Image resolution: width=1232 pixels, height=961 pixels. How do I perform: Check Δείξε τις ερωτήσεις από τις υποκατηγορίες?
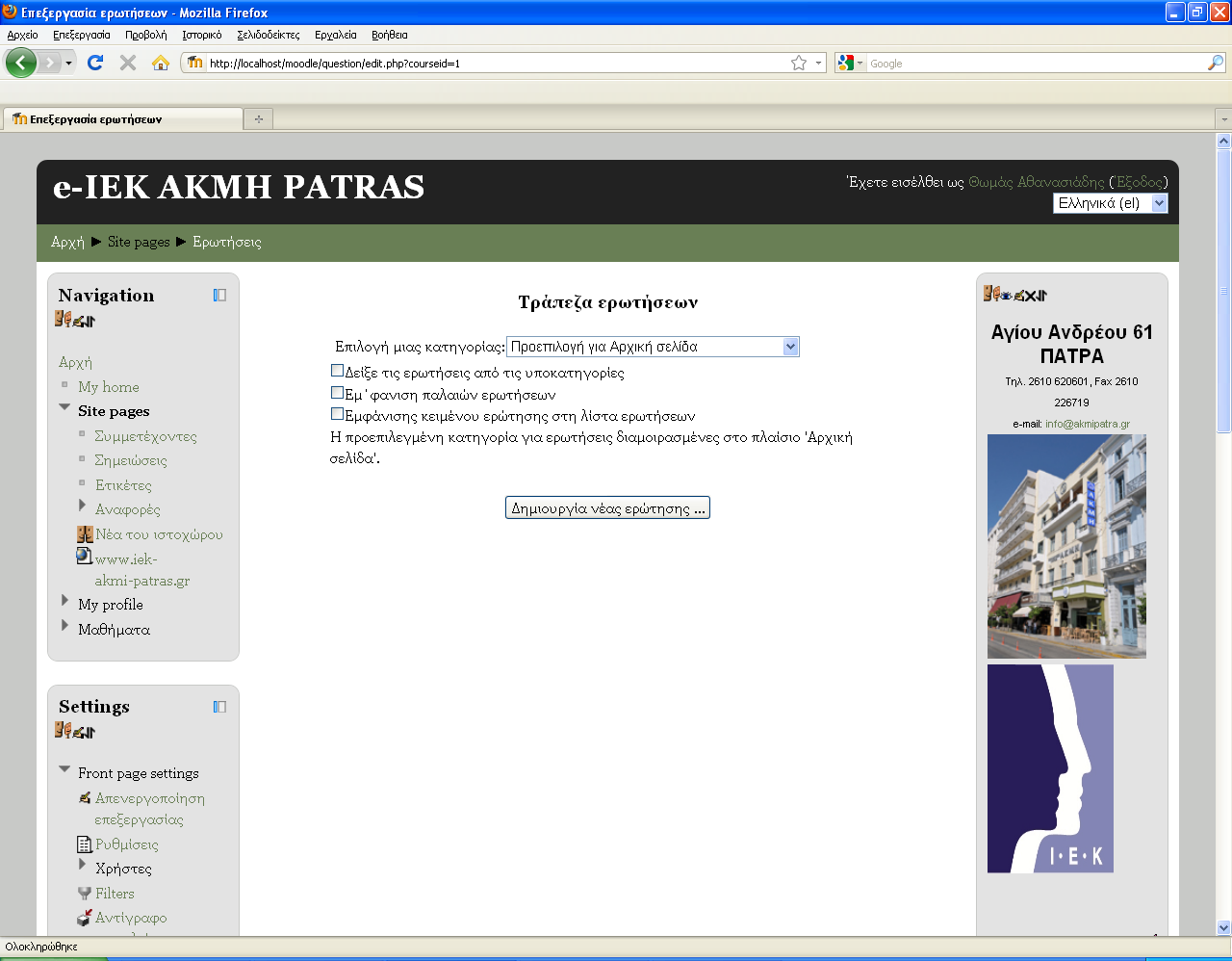coord(337,371)
